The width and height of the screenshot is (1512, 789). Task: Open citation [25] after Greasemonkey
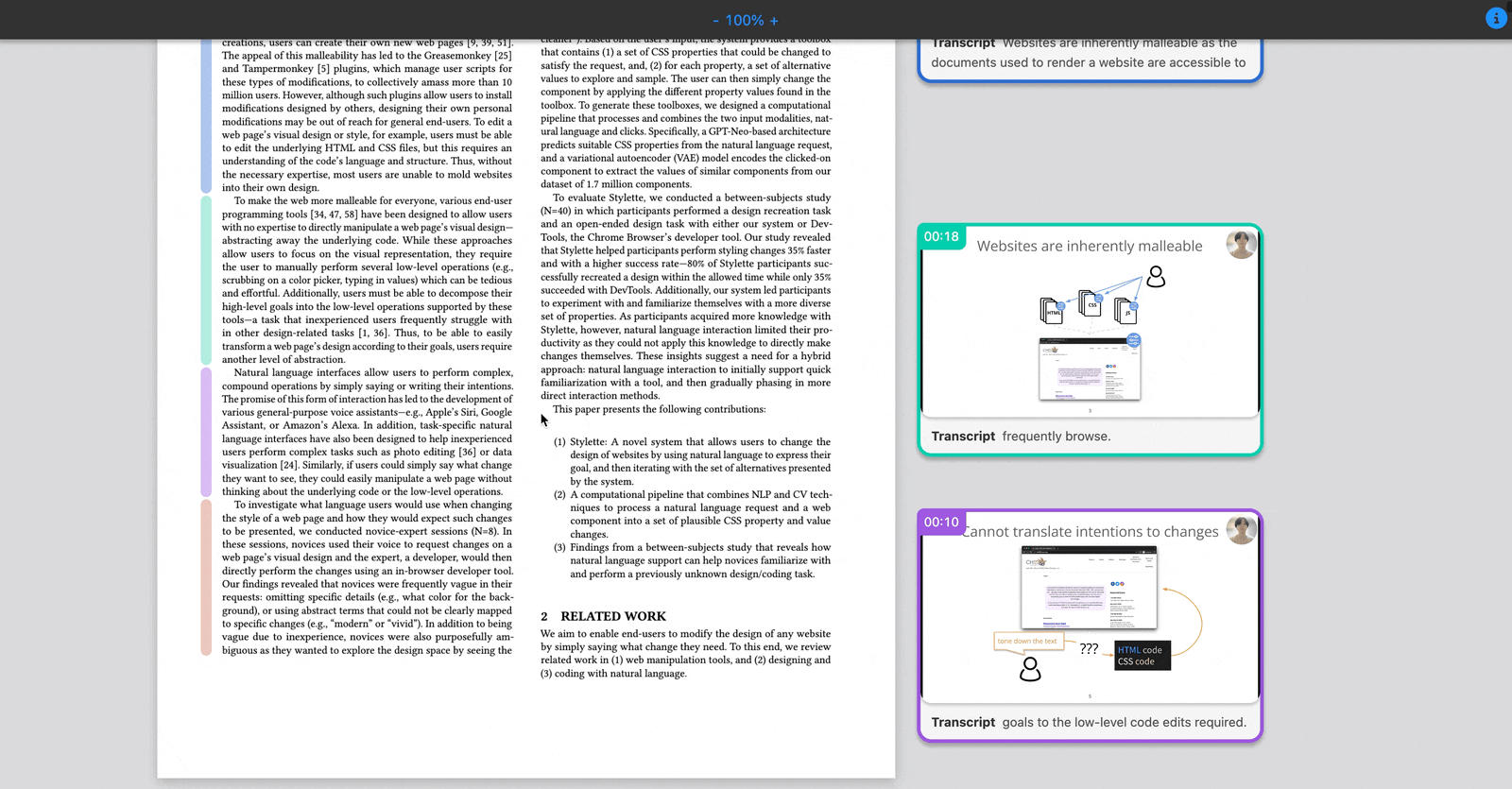[x=503, y=56]
